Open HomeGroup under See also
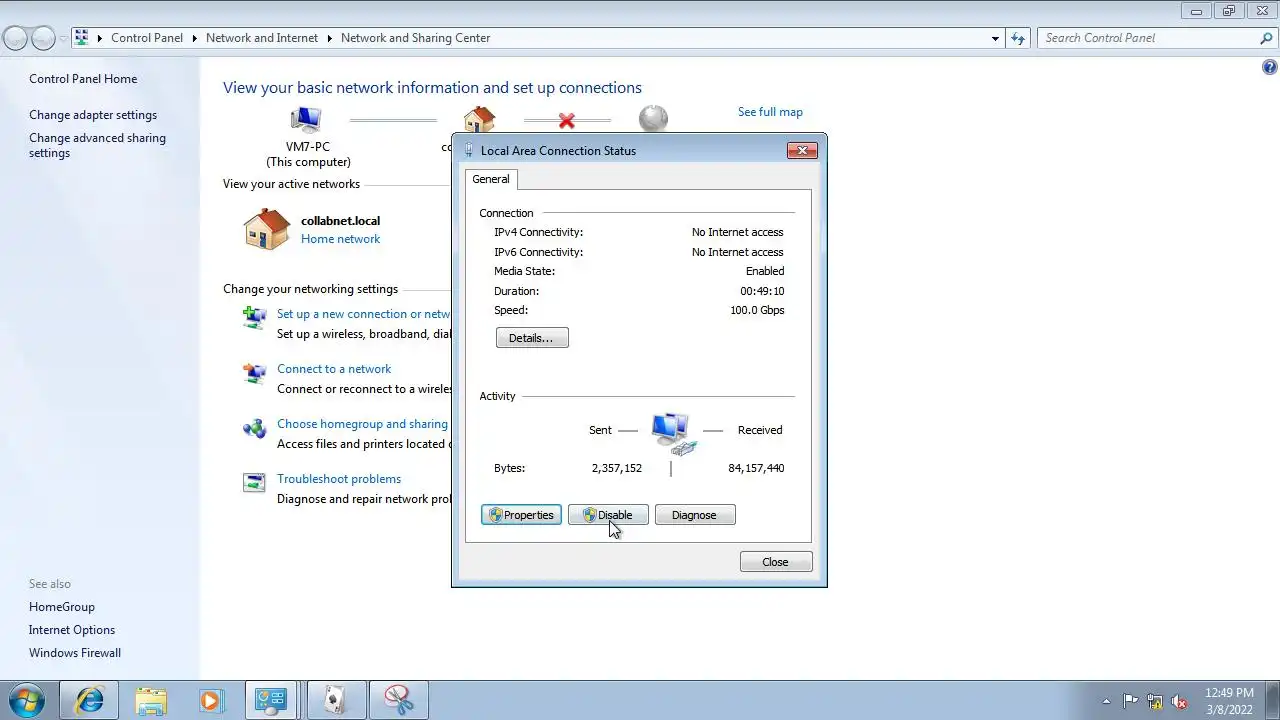This screenshot has height=720, width=1280. (62, 607)
